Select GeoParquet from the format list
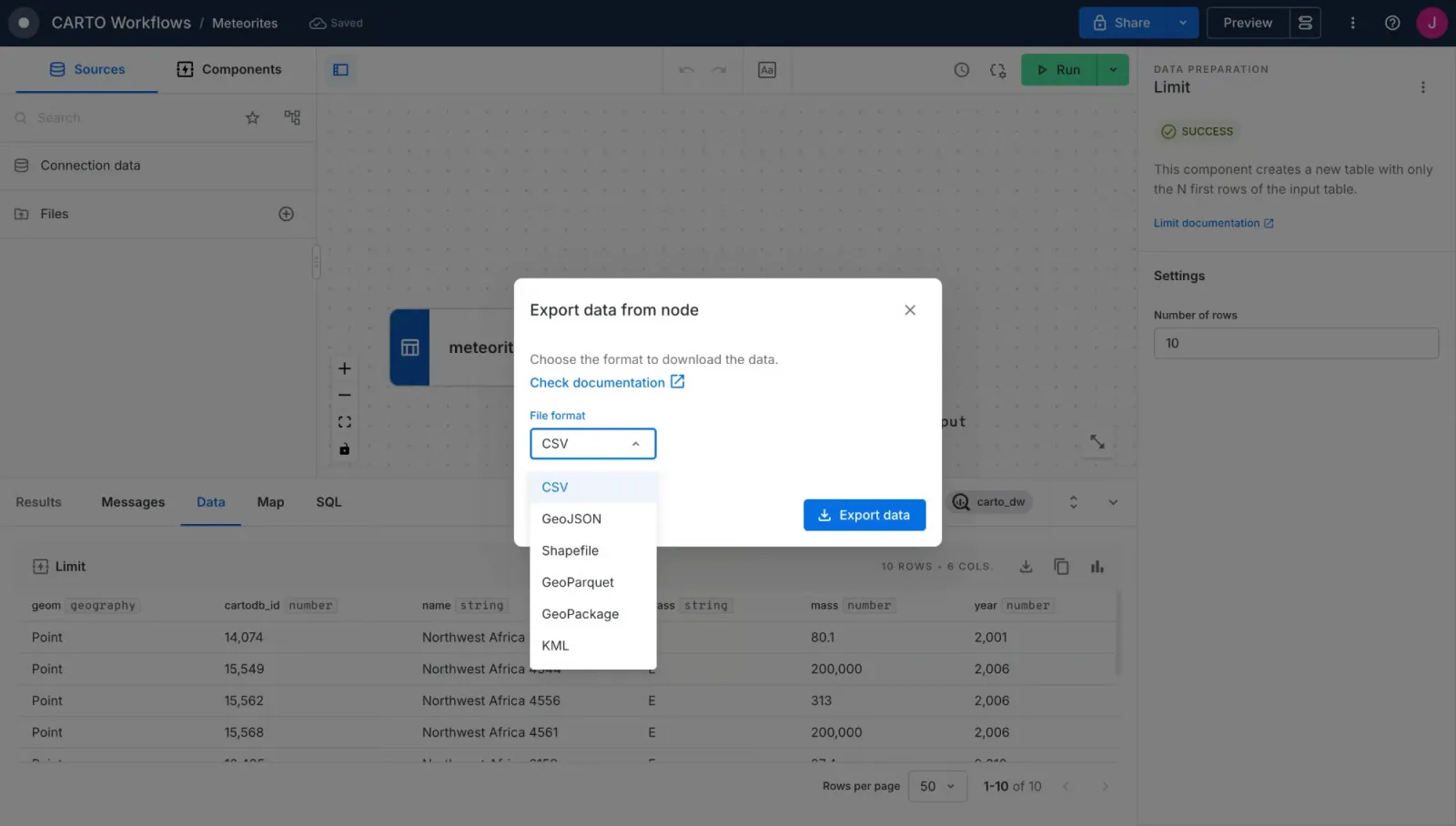Screen dimensions: 1456x826 (592, 583)
